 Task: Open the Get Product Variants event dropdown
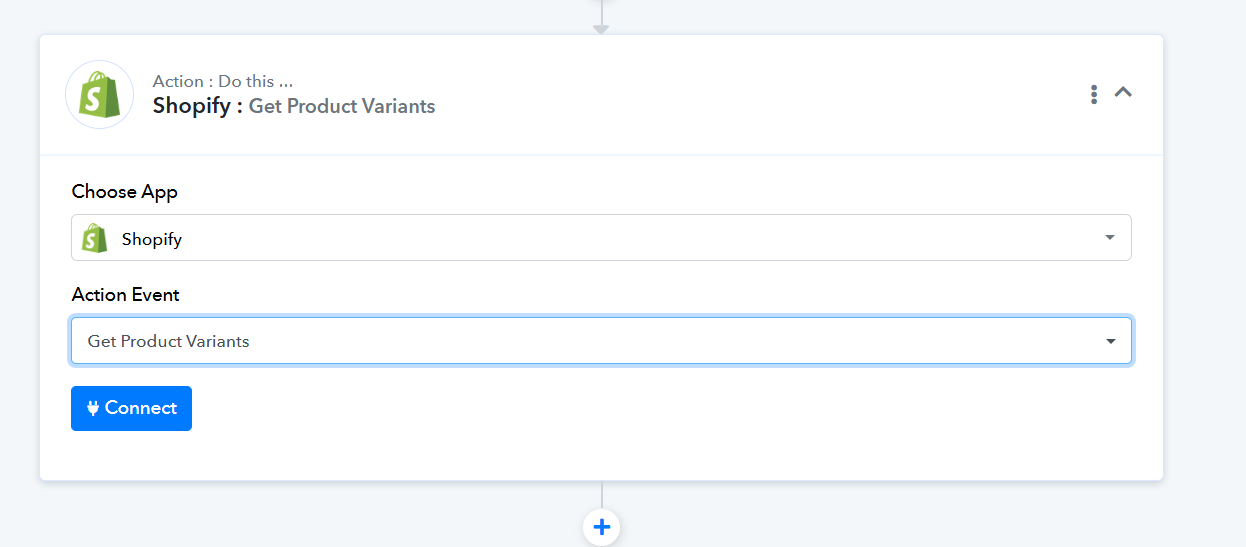(601, 341)
